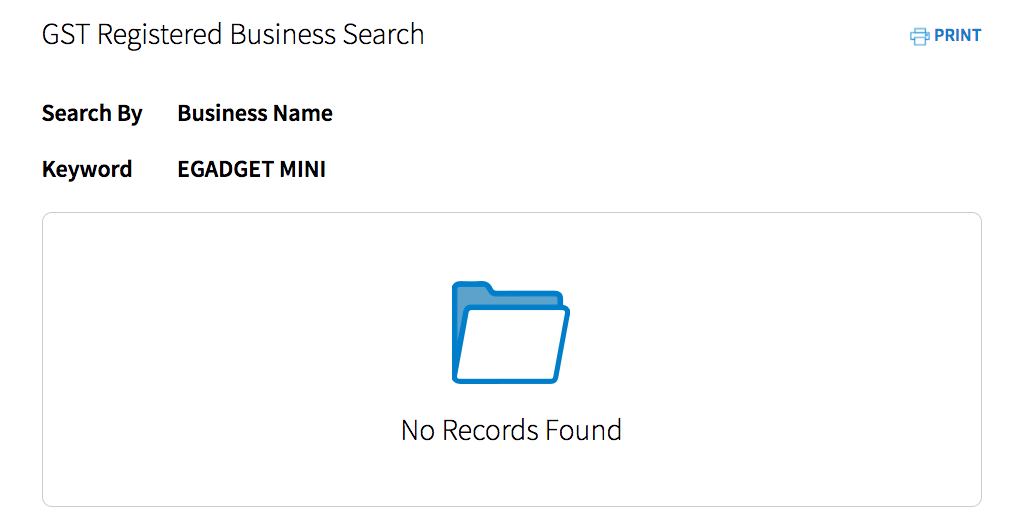Image resolution: width=1034 pixels, height=523 pixels.
Task: Click the blue empty folder icon
Action: 511,332
